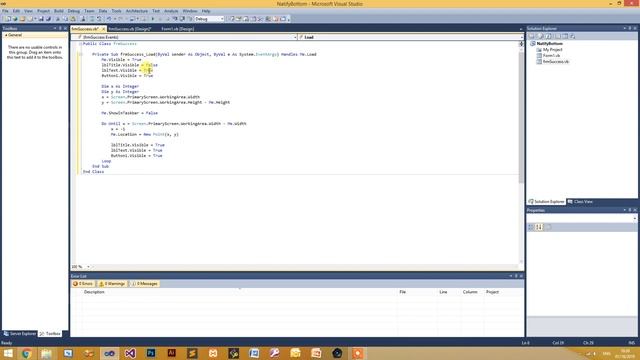Image resolution: width=640 pixels, height=360 pixels.
Task: Collapse the frmSuccess_Load Sub outline
Action: click(x=80, y=54)
